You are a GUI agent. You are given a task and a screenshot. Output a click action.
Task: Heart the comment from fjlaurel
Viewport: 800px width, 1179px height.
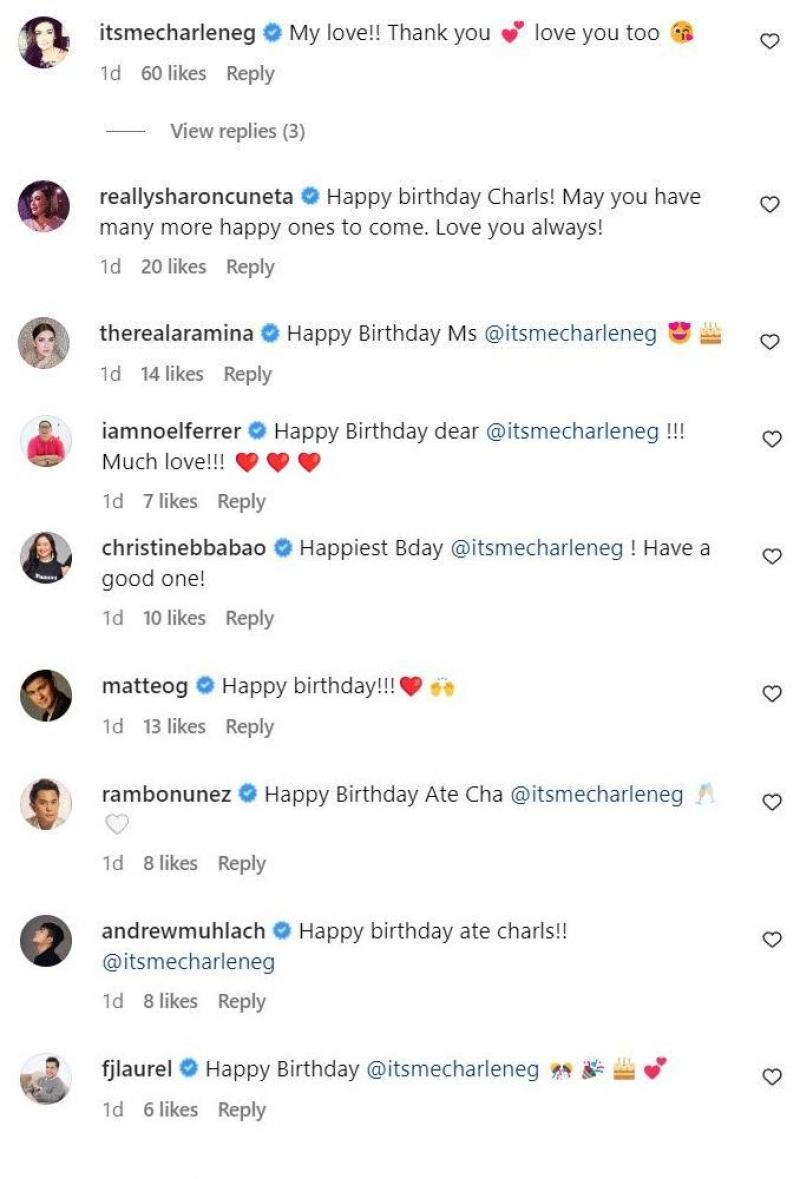(771, 1077)
